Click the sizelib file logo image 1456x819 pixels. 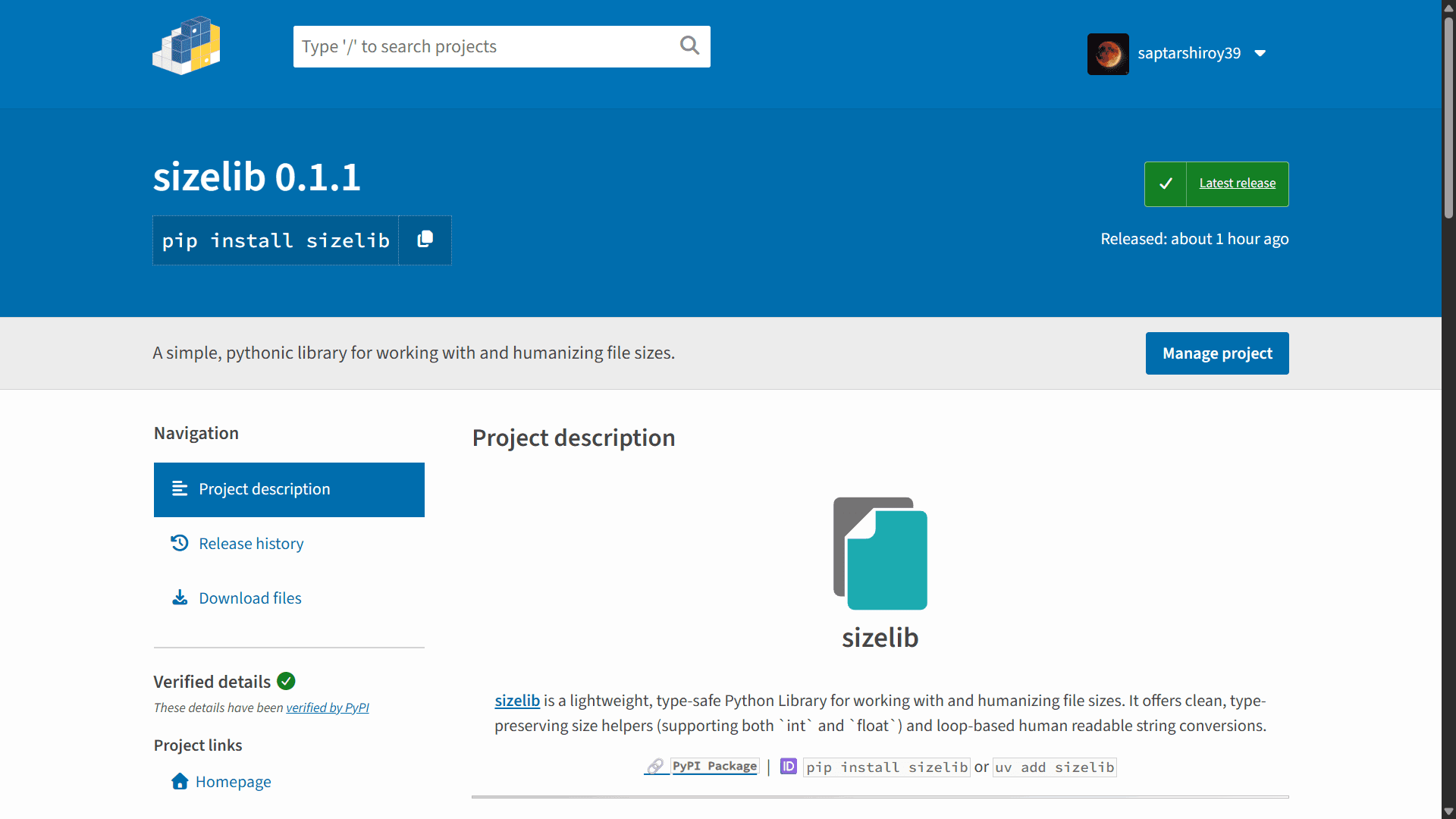[x=880, y=554]
